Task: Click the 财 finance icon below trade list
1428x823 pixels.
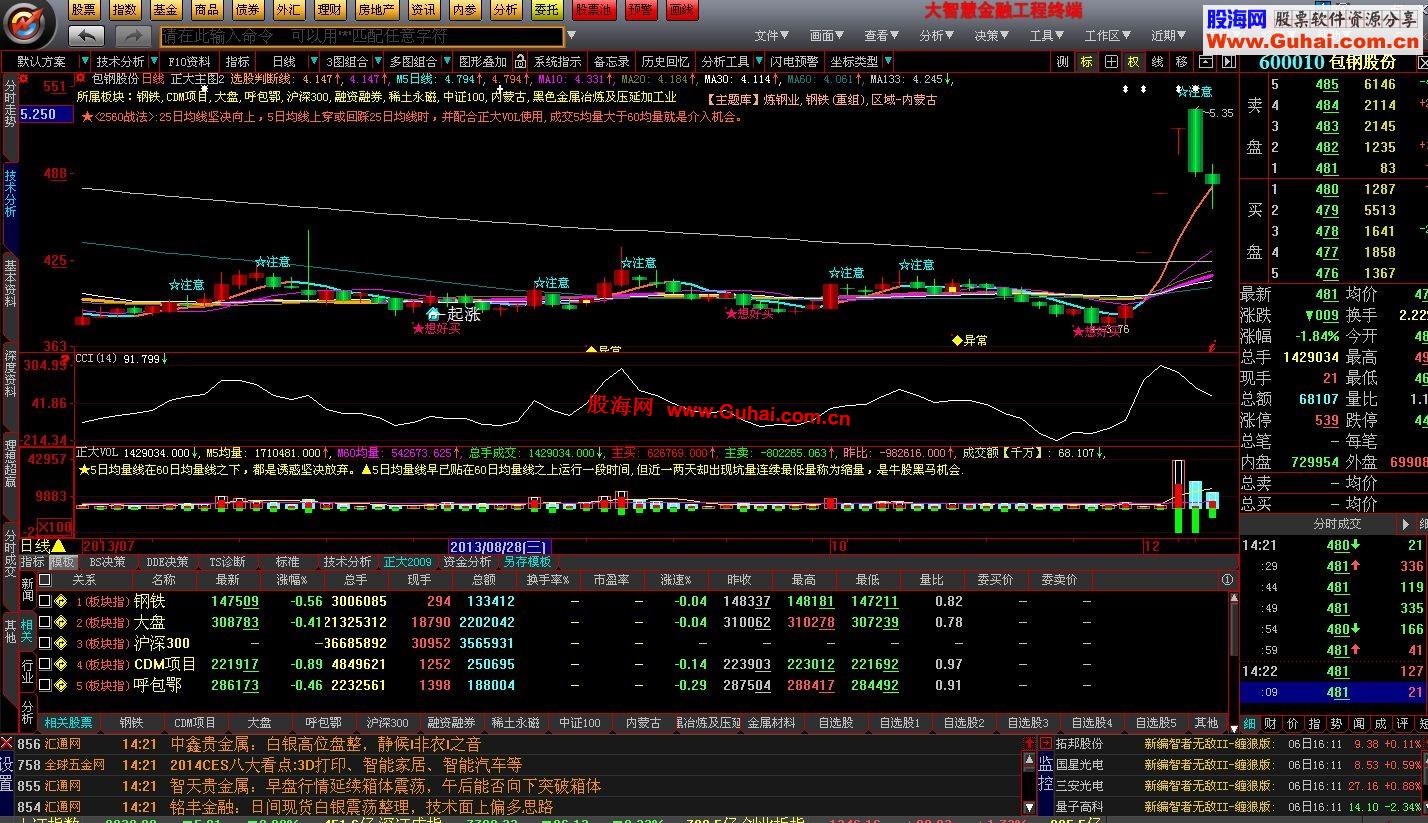Action: coord(1270,723)
